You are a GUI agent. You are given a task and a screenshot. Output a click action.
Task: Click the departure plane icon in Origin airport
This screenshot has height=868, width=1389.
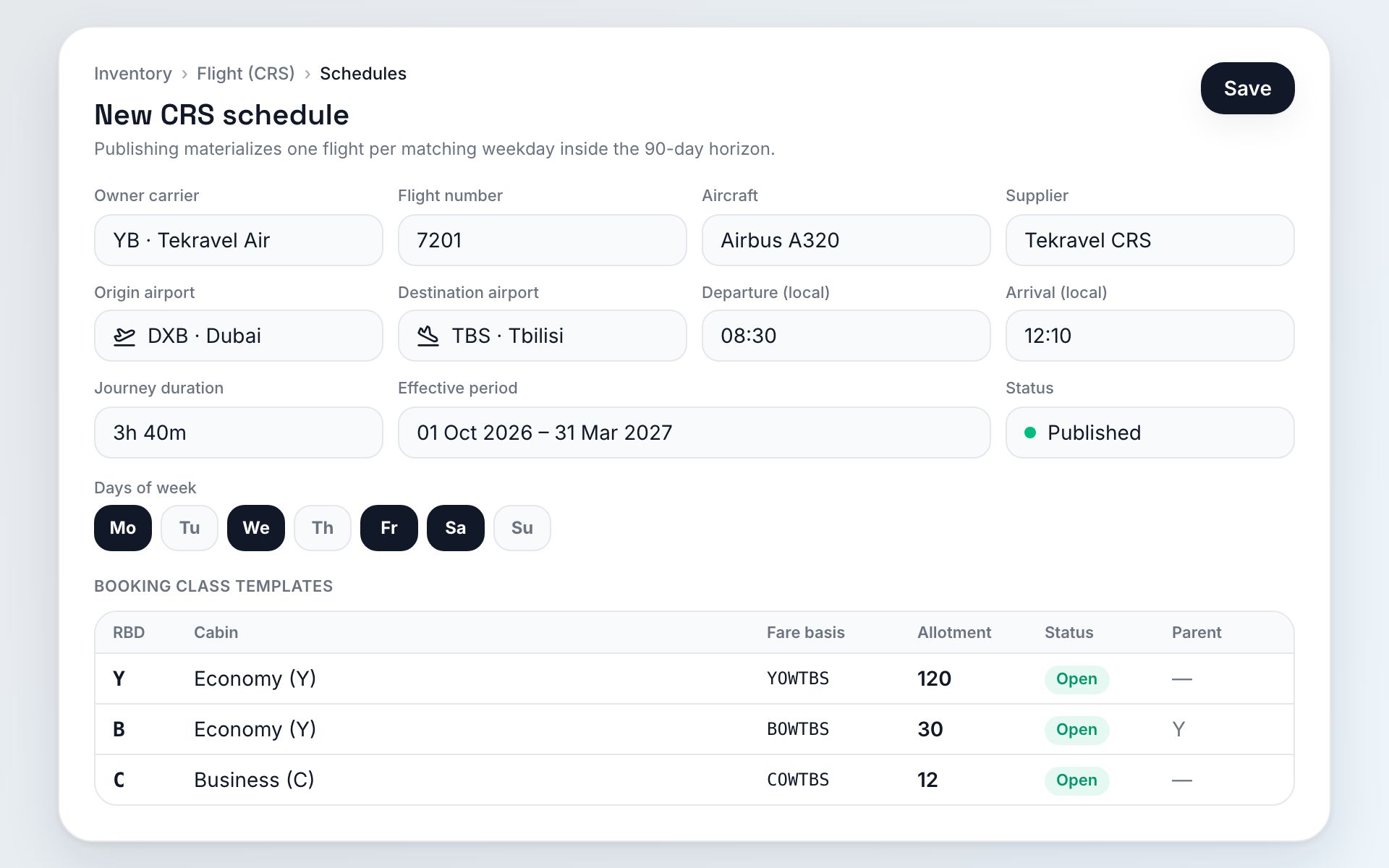[124, 336]
